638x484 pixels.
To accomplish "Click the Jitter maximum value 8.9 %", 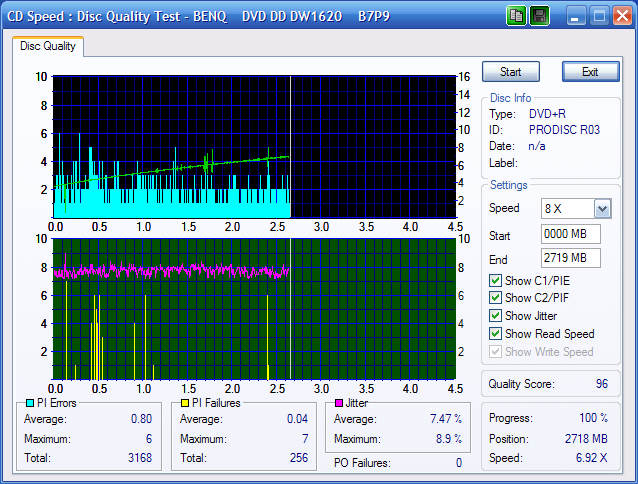I will (x=449, y=439).
